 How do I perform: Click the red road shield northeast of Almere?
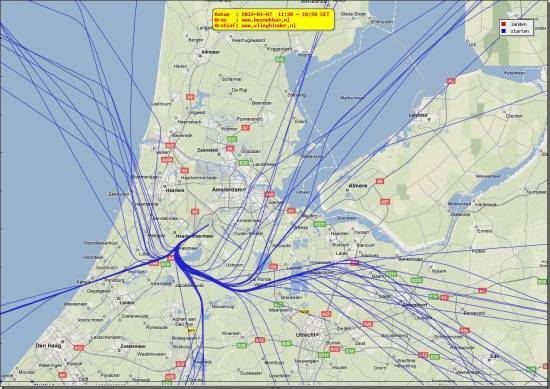tap(380, 181)
